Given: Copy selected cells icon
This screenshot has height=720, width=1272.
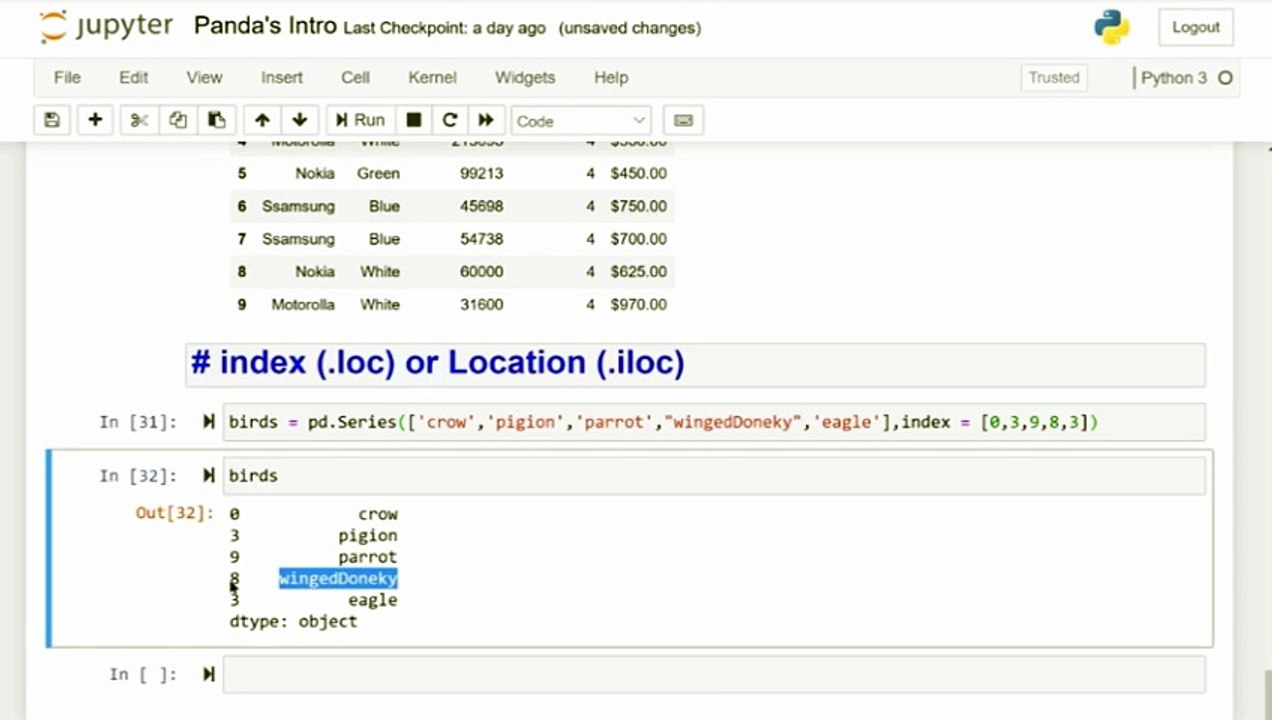Looking at the screenshot, I should pos(178,120).
